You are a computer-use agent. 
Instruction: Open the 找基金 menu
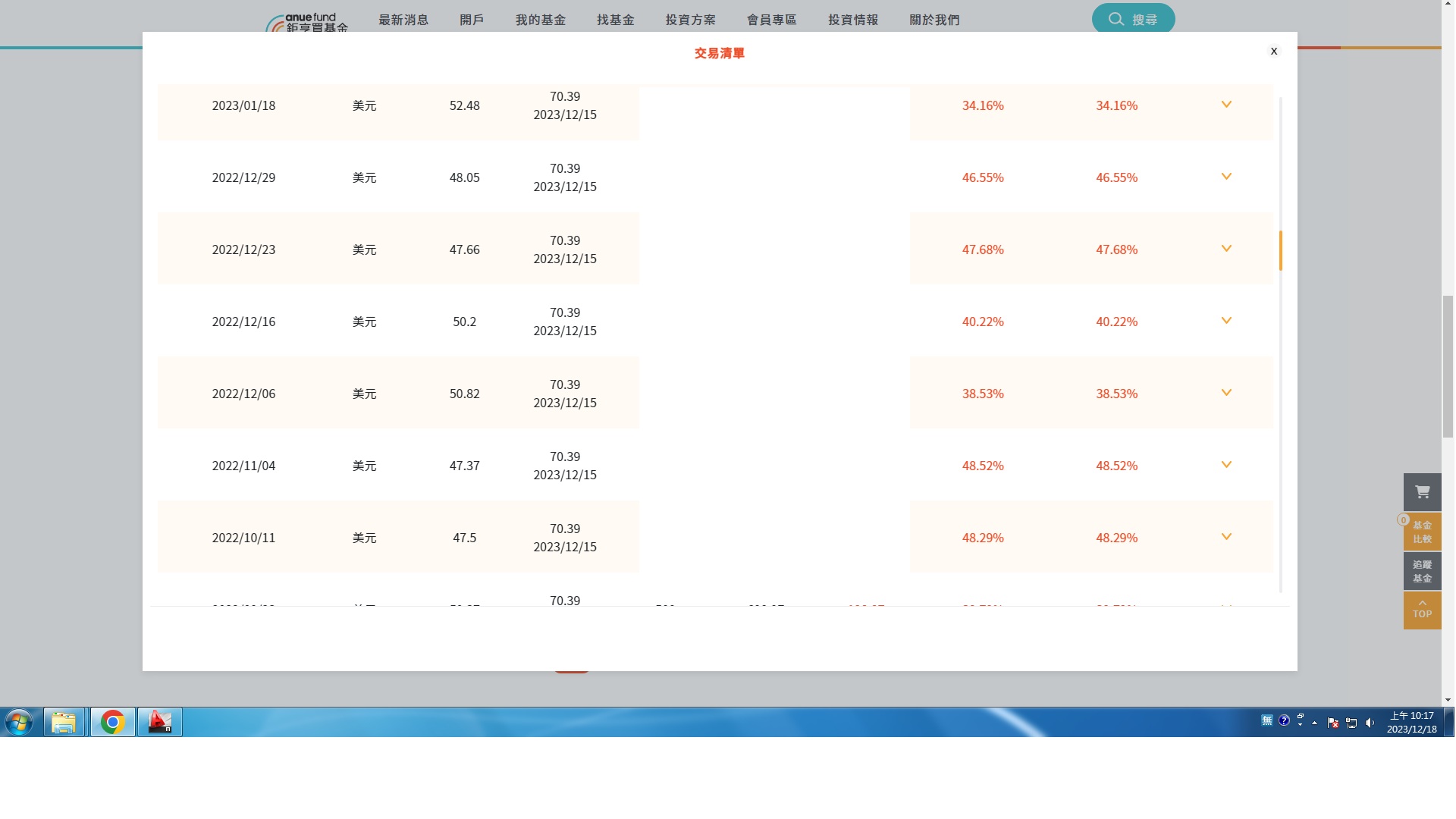tap(615, 20)
